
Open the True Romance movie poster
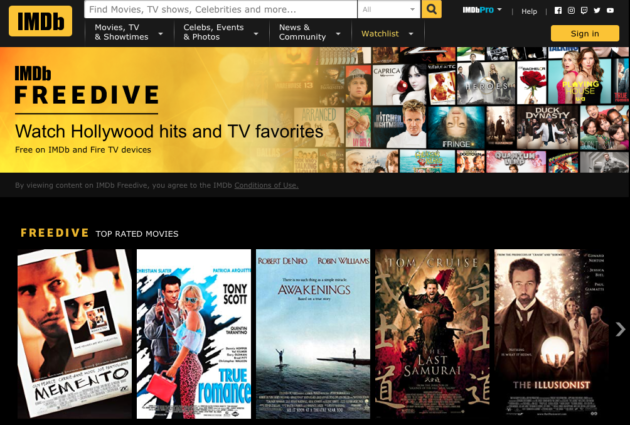pyautogui.click(x=194, y=333)
